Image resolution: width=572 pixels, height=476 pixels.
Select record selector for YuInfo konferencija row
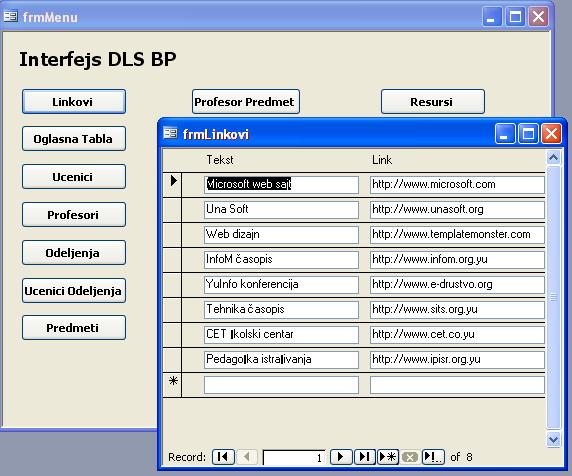(172, 285)
